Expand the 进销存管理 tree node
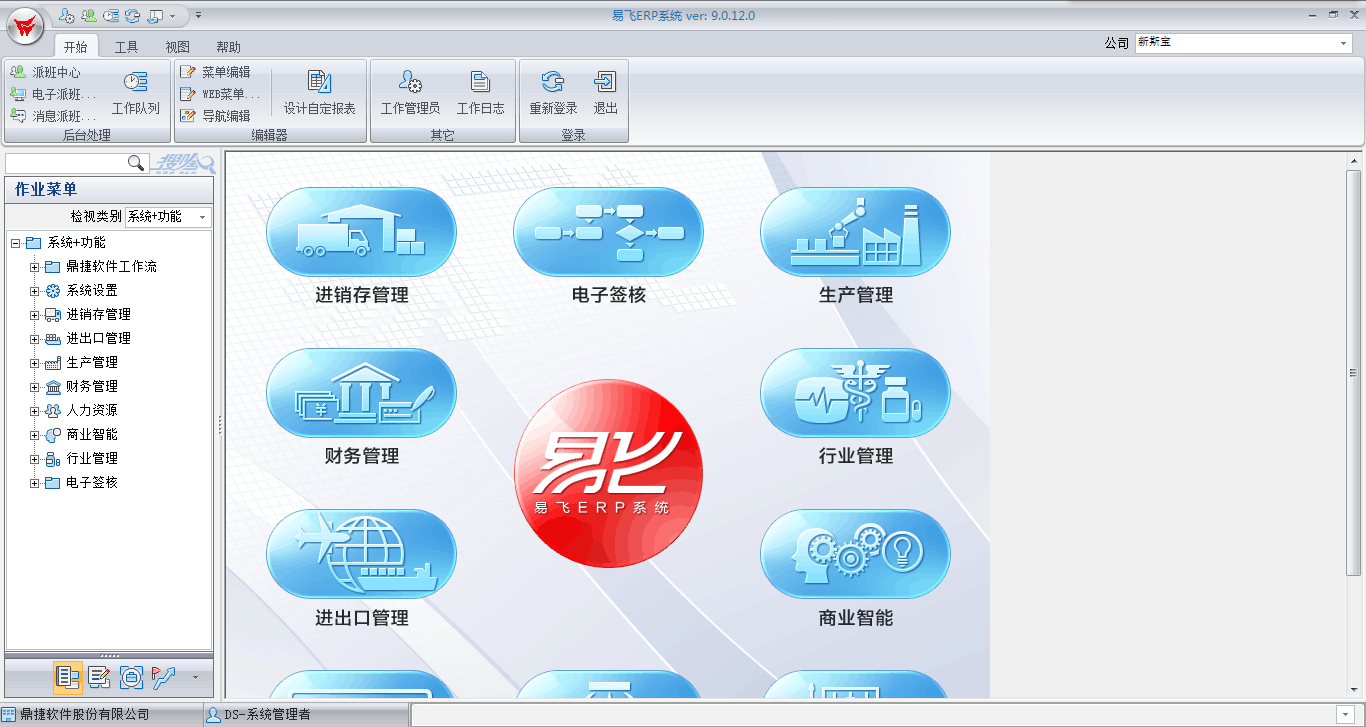 point(35,315)
